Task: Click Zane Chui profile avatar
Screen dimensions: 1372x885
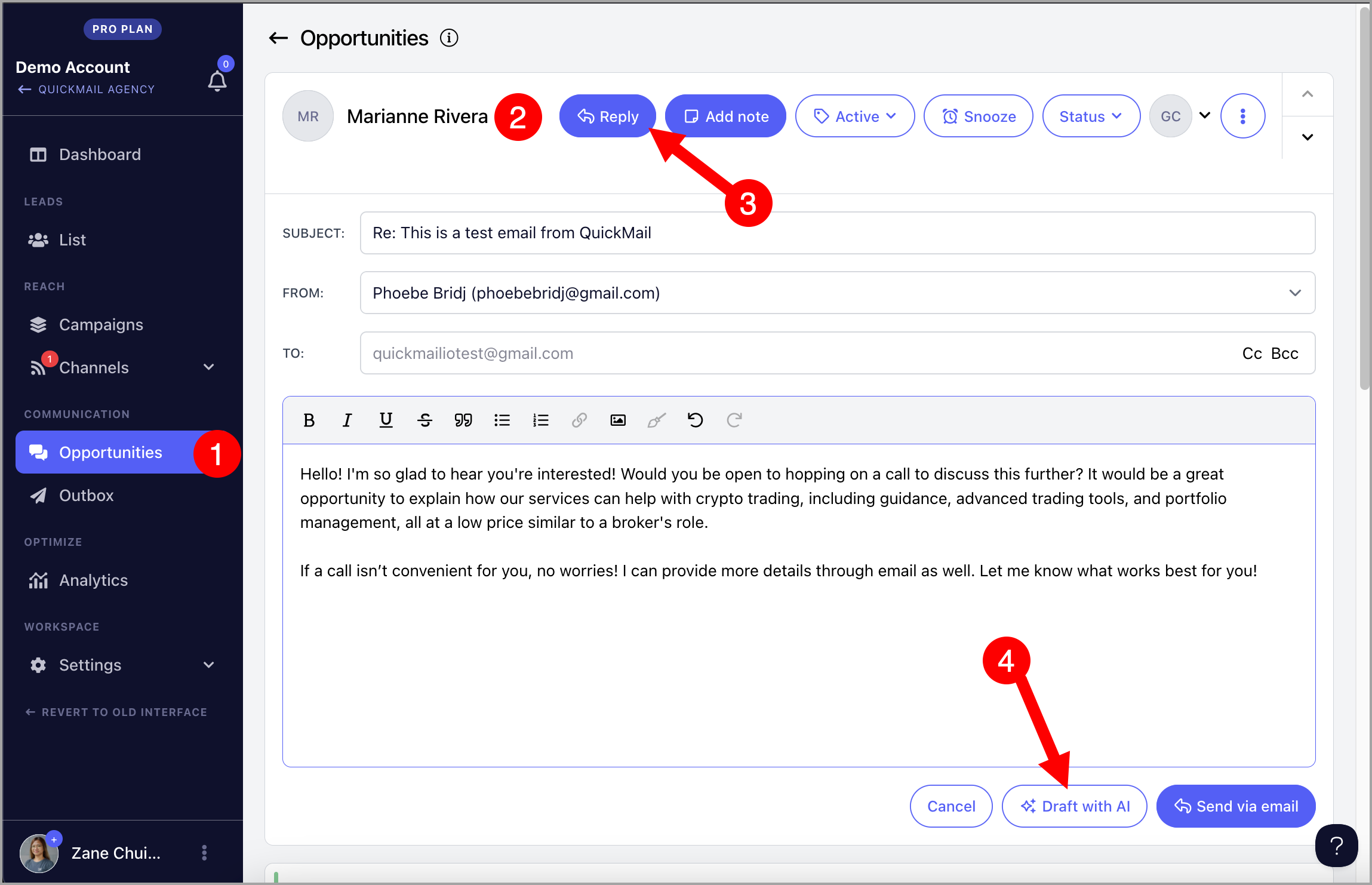Action: pyautogui.click(x=39, y=853)
